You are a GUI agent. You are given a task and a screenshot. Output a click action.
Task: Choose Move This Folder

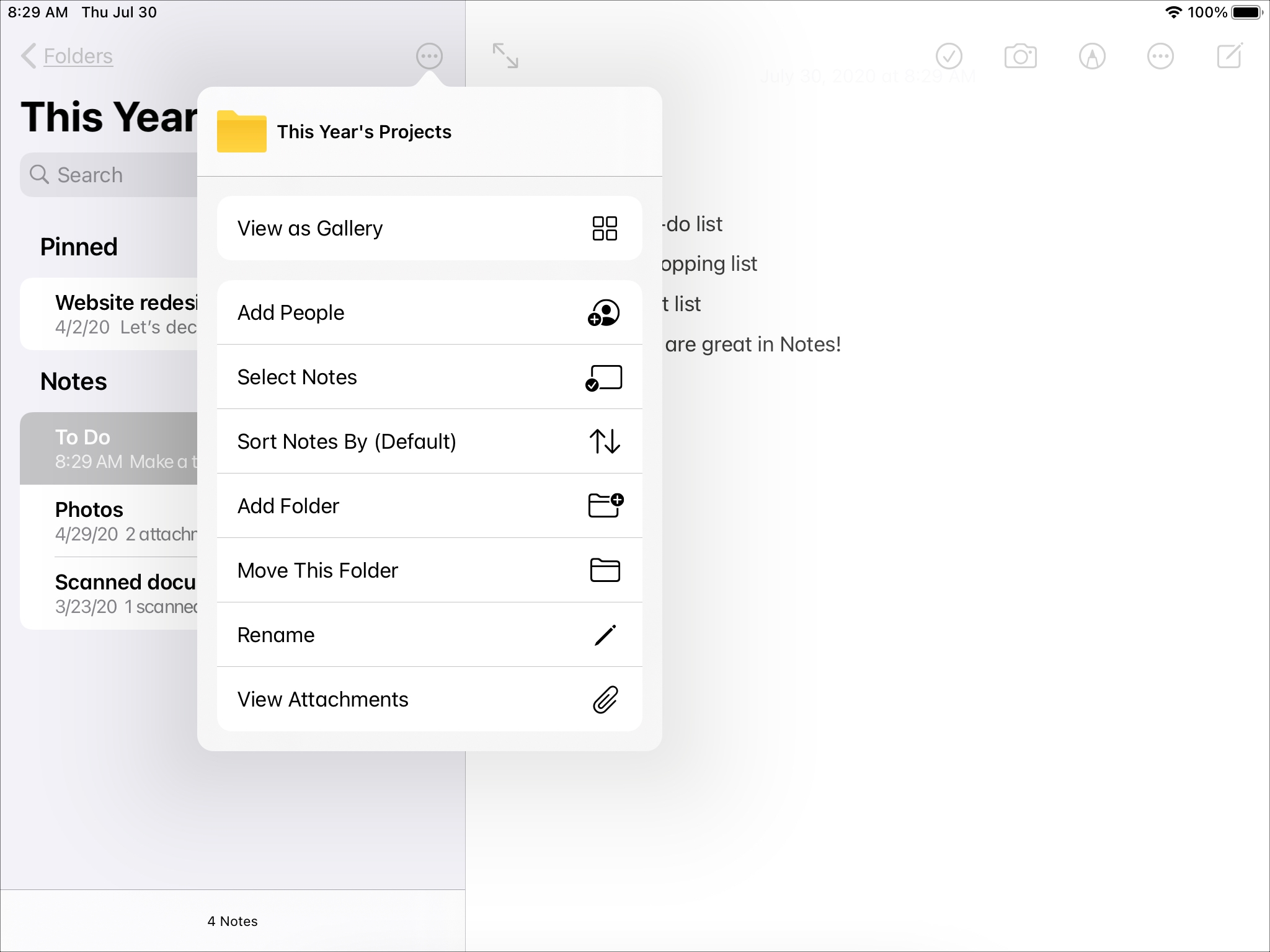click(x=429, y=570)
